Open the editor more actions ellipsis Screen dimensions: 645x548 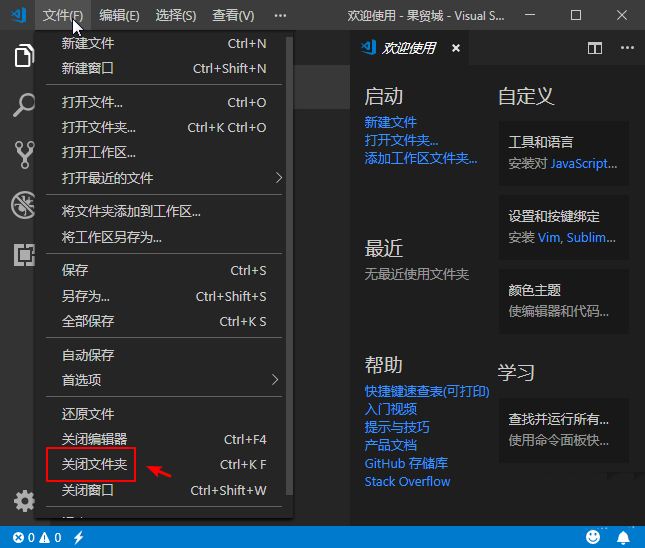click(x=627, y=48)
